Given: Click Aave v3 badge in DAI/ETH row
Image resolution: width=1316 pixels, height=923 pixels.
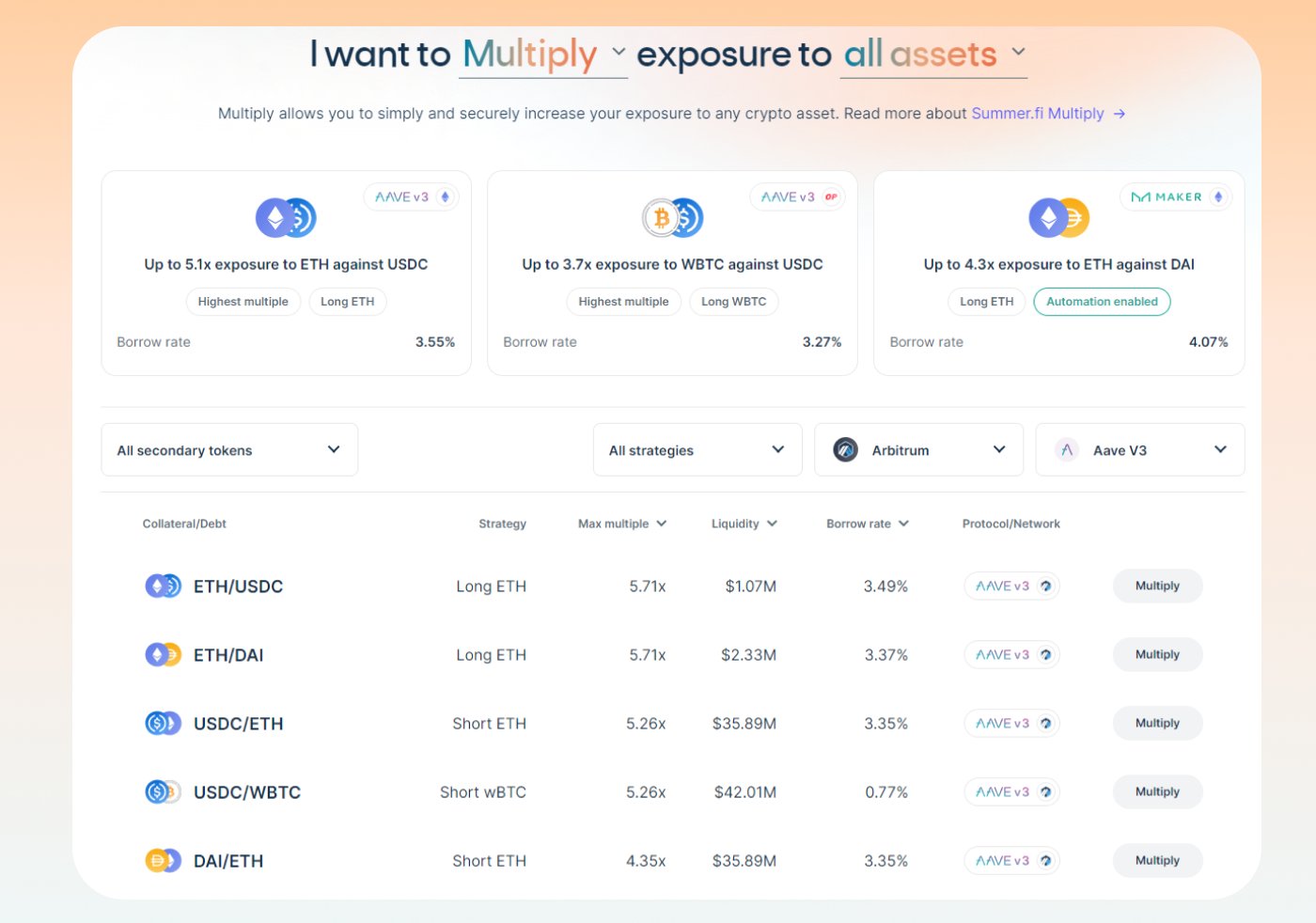Looking at the screenshot, I should [1011, 861].
